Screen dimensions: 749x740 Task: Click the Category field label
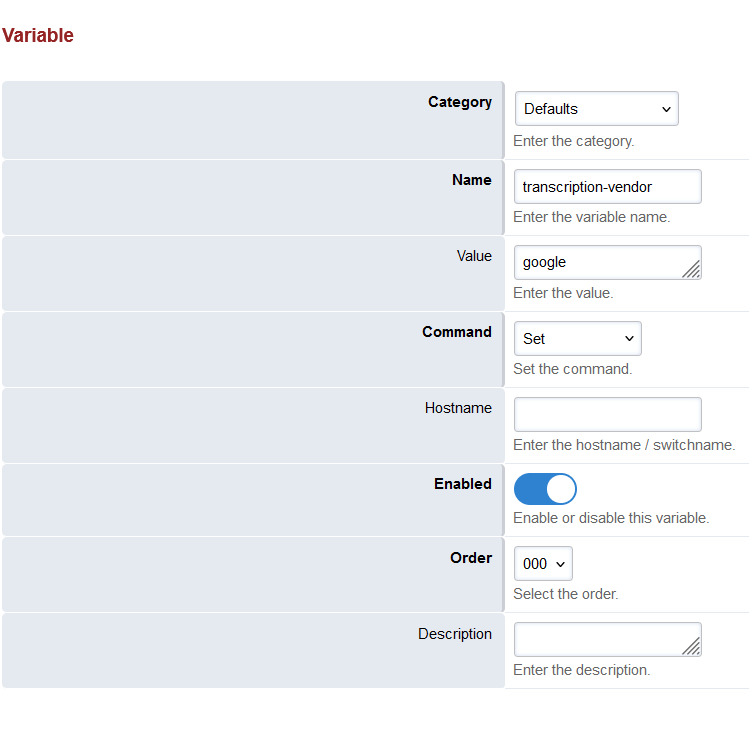coord(460,102)
